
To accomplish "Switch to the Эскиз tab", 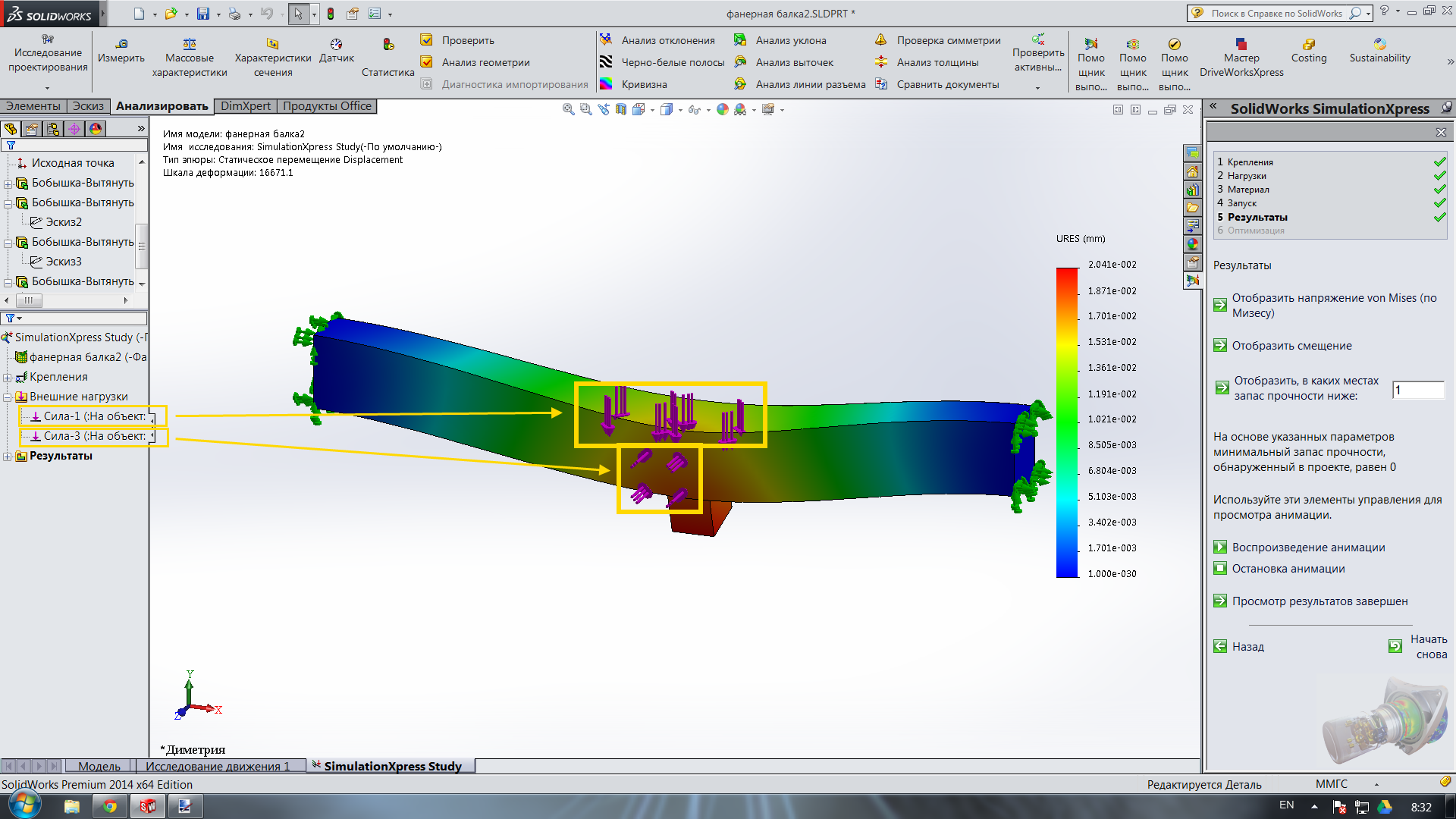I will click(x=88, y=106).
